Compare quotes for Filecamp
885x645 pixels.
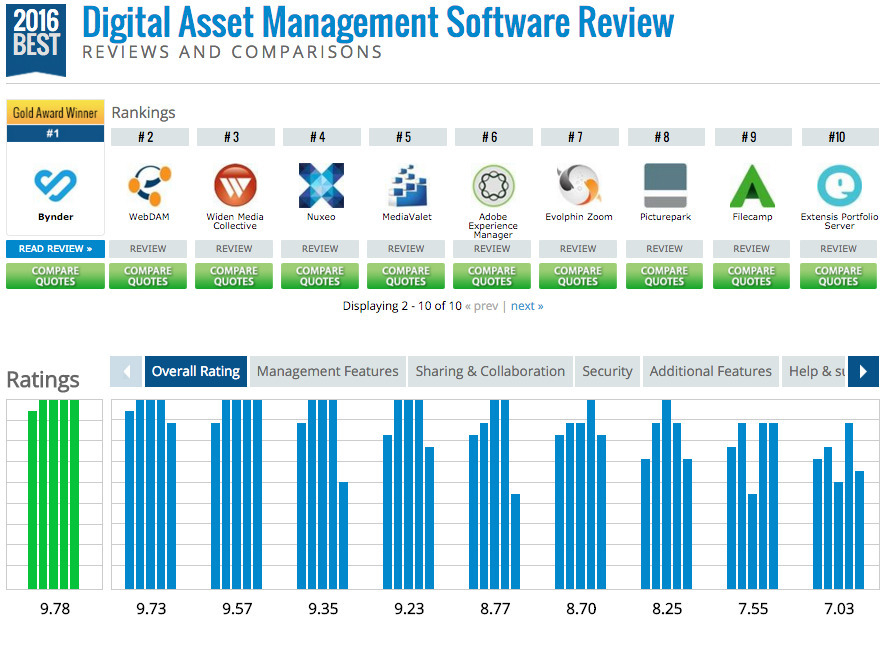(751, 276)
